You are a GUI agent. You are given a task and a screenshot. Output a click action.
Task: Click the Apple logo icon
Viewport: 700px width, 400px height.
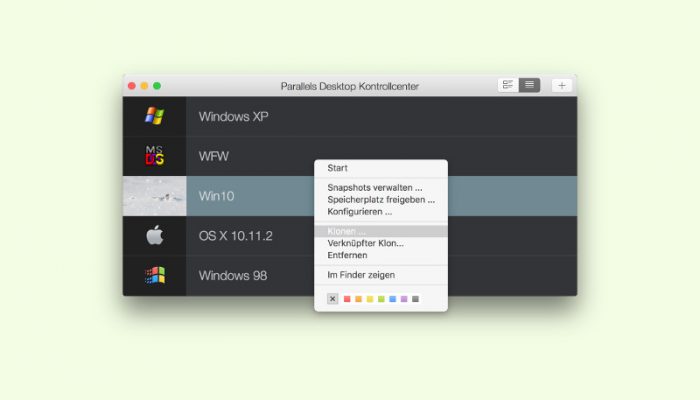[x=154, y=235]
